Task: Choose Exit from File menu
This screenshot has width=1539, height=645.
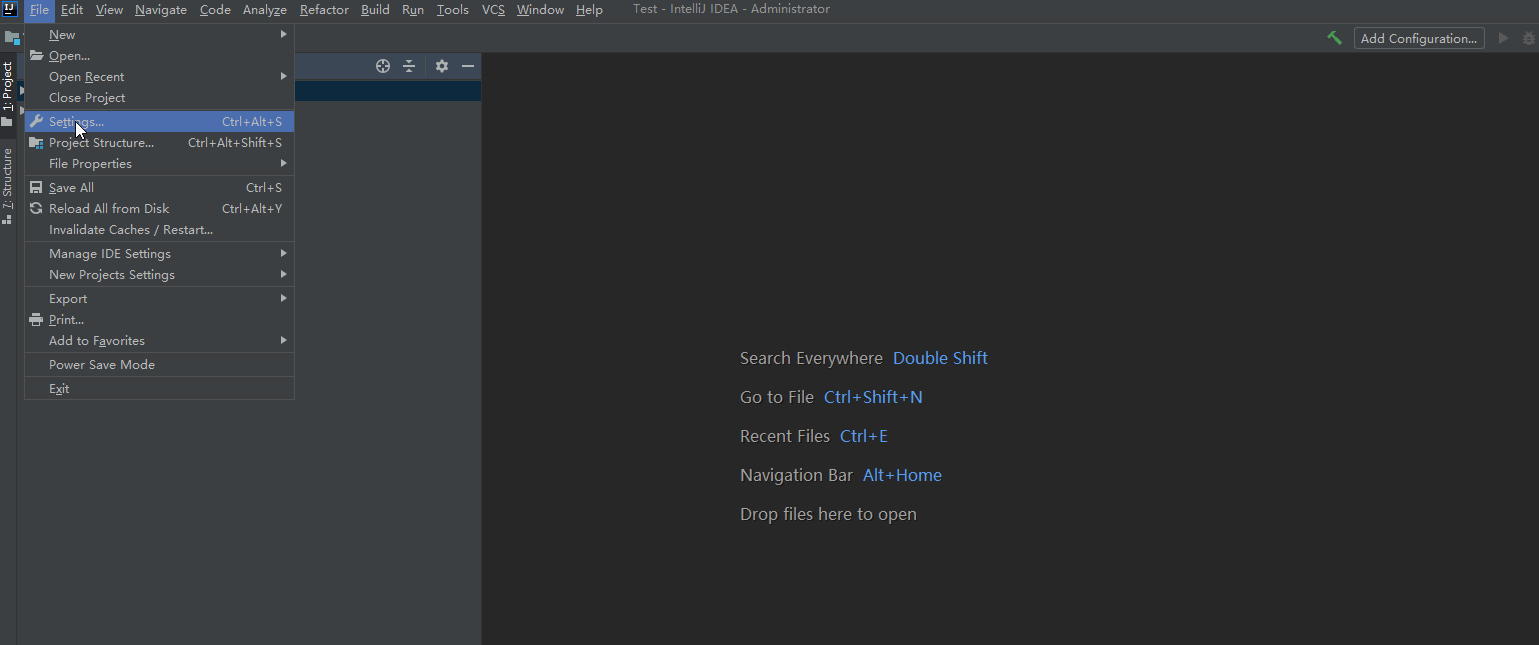Action: pos(159,389)
